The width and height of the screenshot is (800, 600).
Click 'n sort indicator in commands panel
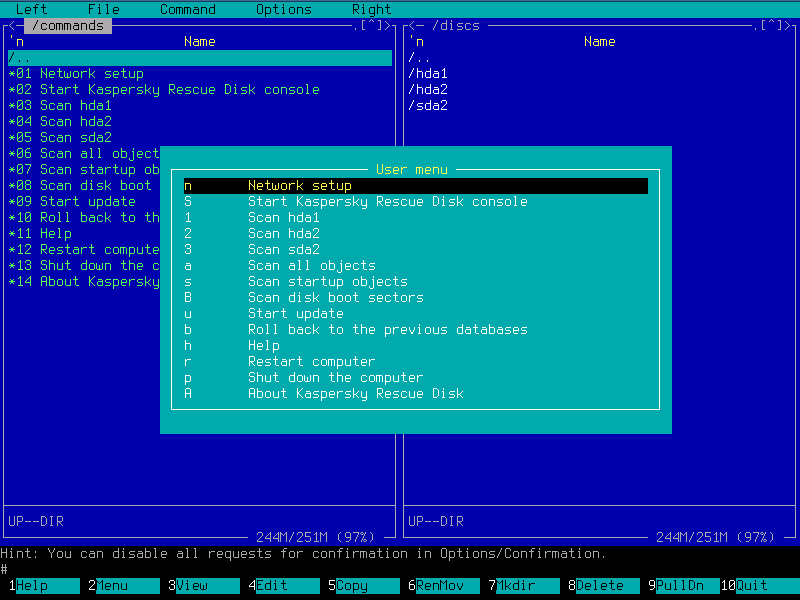click(16, 42)
